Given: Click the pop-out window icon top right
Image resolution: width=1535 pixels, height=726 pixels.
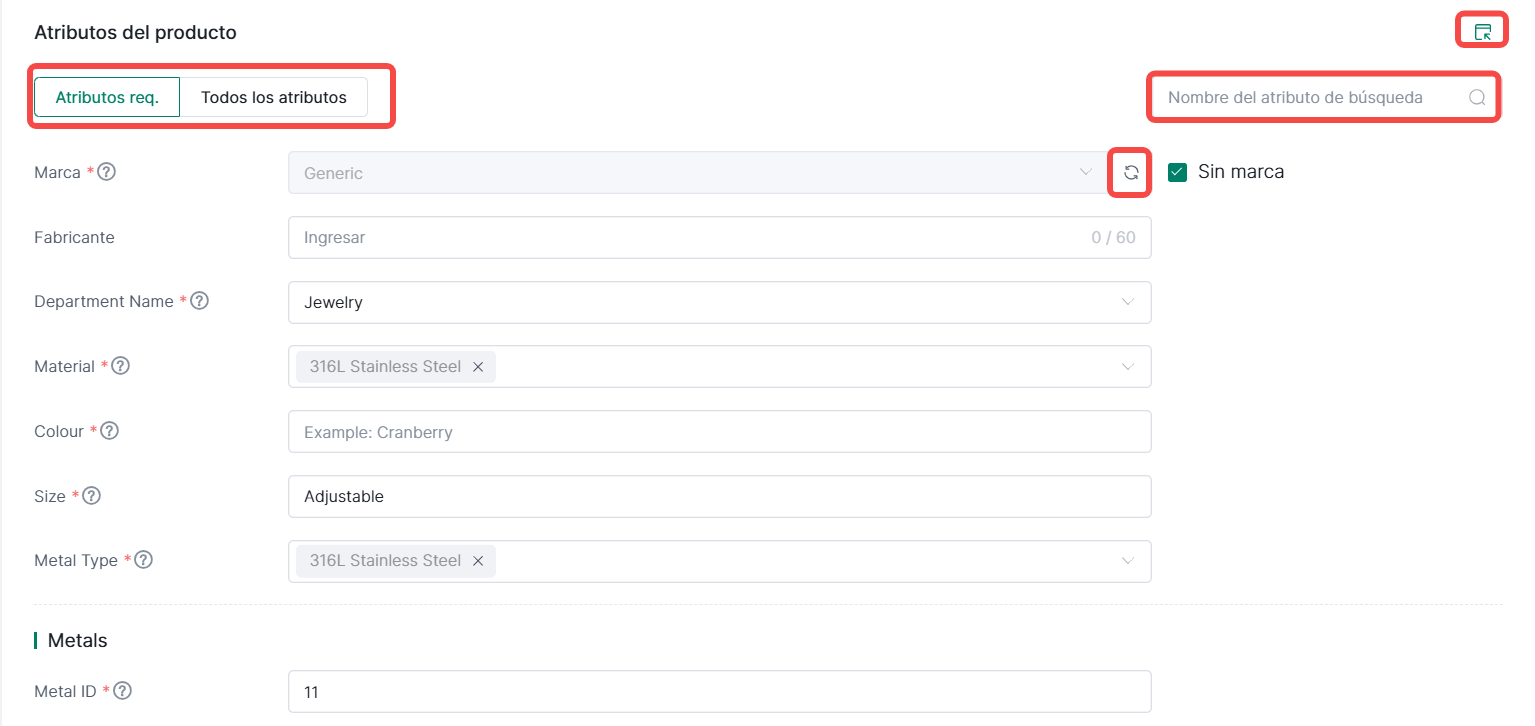Looking at the screenshot, I should pyautogui.click(x=1482, y=32).
